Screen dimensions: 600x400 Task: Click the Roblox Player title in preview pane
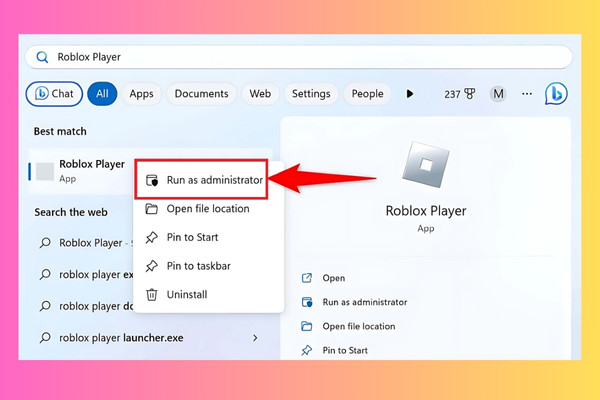pyautogui.click(x=426, y=211)
